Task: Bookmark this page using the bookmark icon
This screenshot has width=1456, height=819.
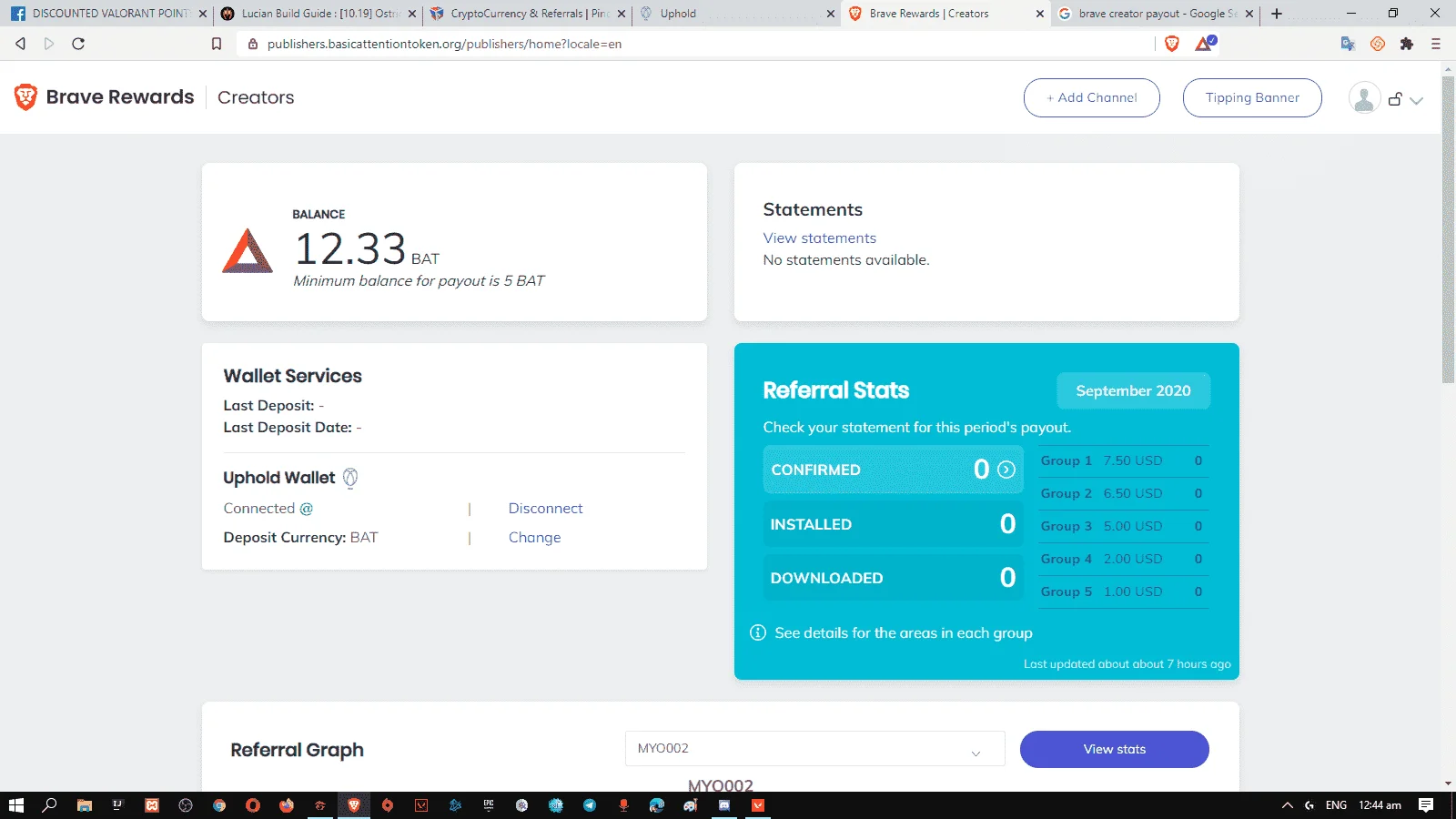Action: click(217, 44)
